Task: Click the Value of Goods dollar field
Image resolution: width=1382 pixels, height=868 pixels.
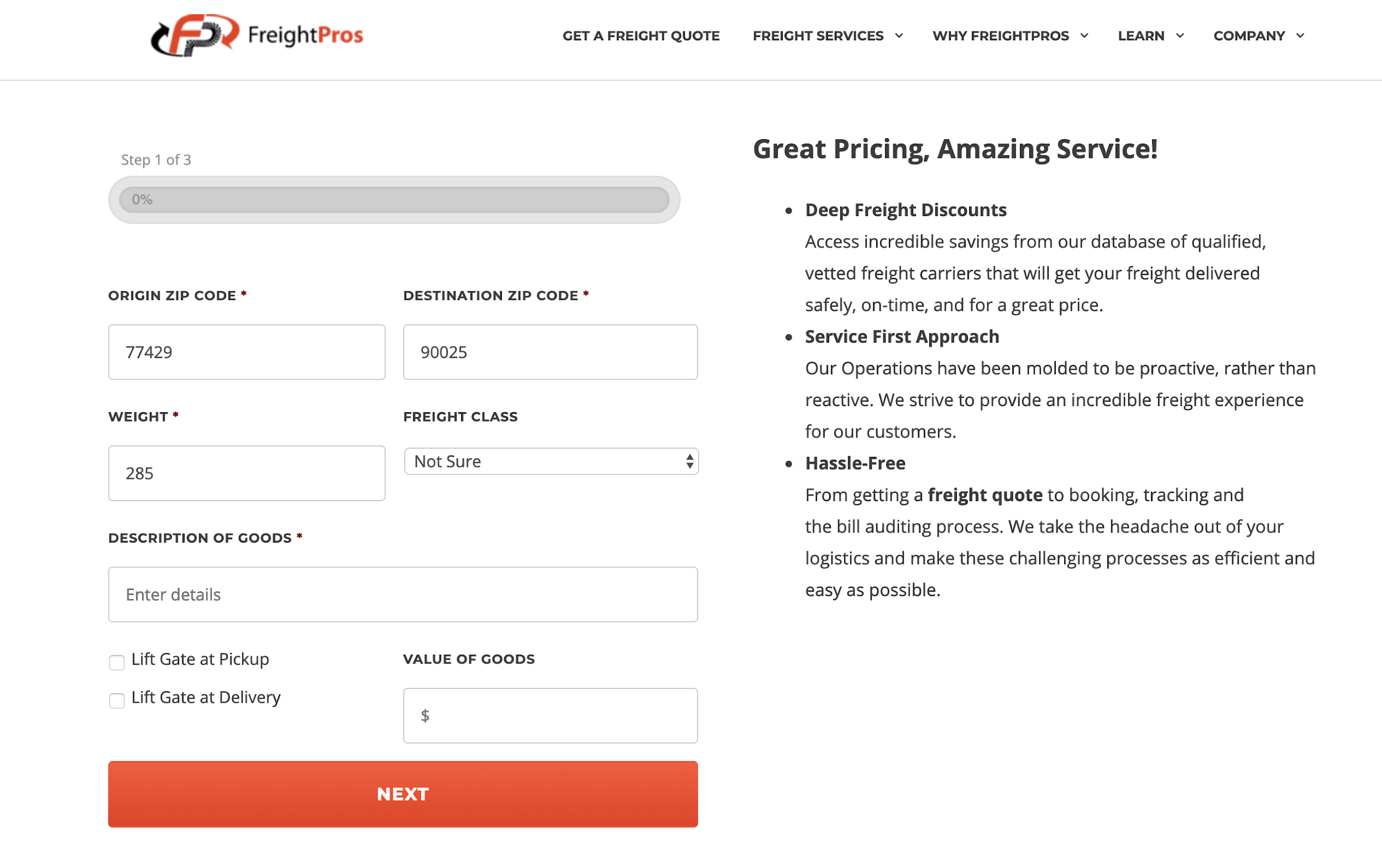Action: 550,716
